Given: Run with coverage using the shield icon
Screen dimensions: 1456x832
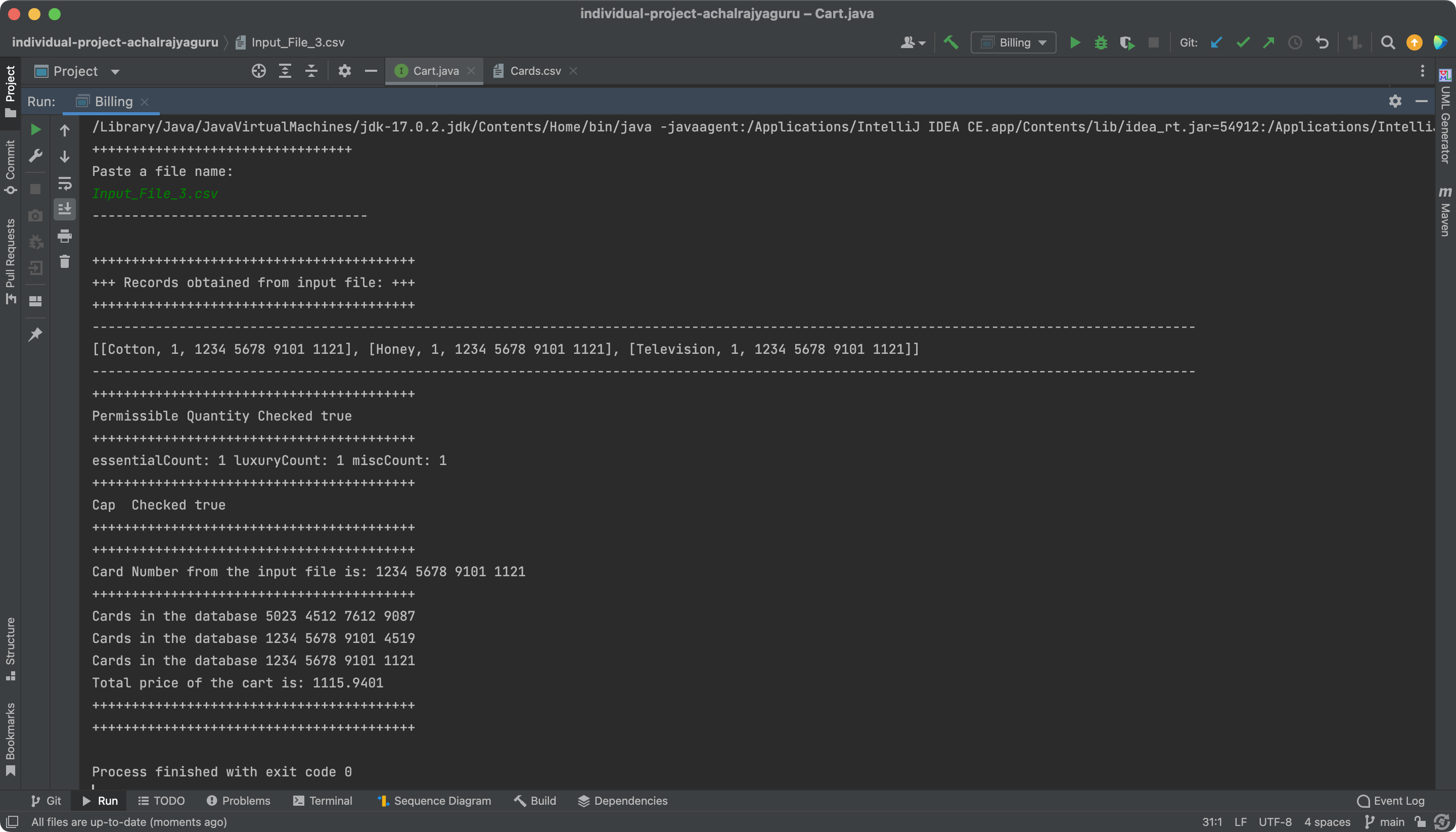Looking at the screenshot, I should click(1127, 43).
